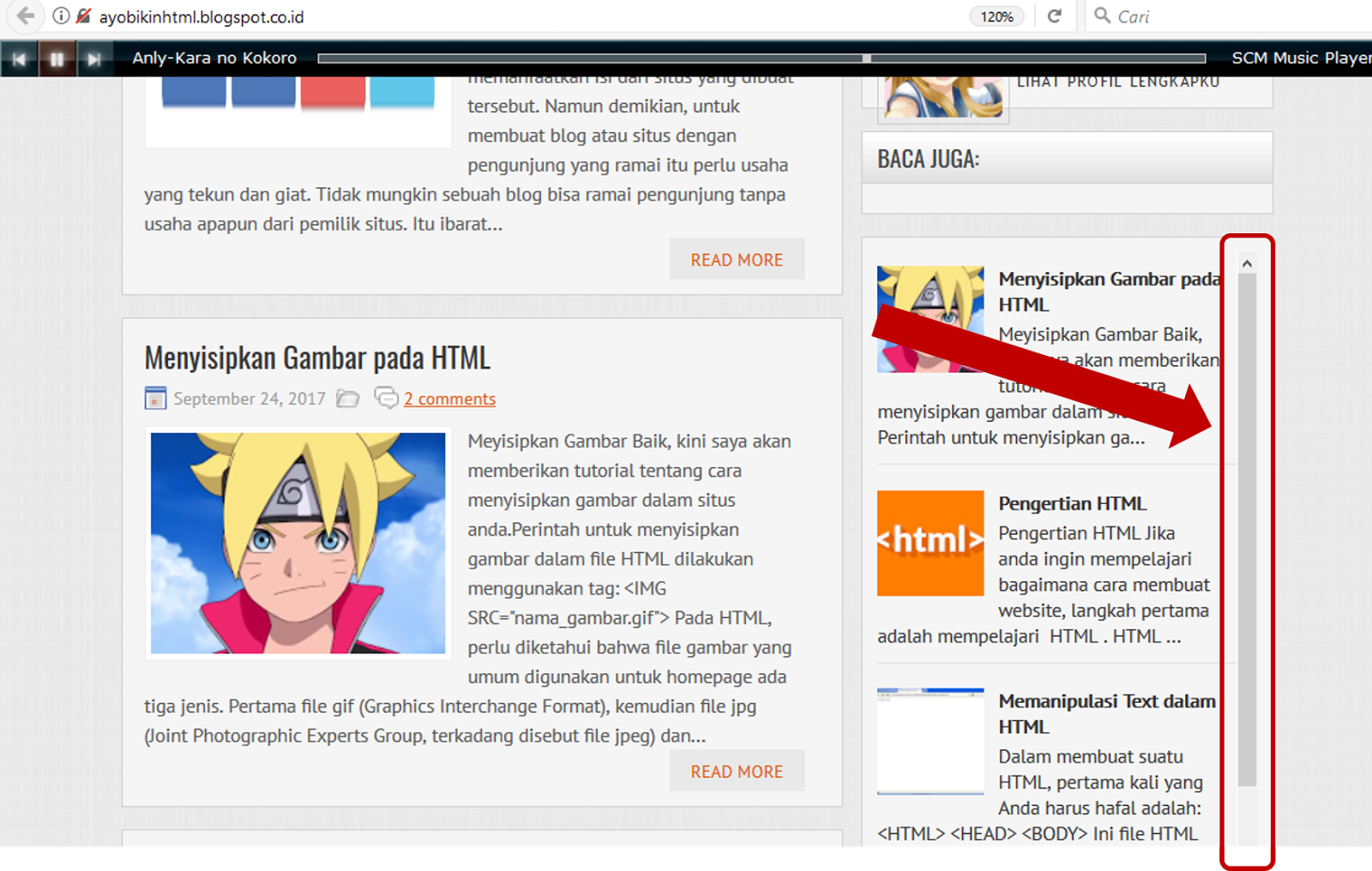Go back with the browser back arrow
The height and width of the screenshot is (871, 1372).
pyautogui.click(x=26, y=15)
